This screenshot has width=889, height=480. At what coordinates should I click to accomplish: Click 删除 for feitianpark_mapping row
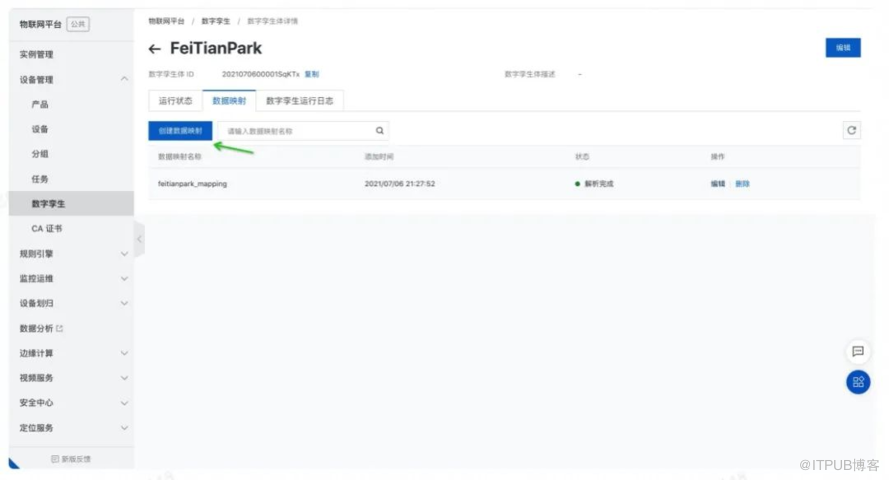742,184
